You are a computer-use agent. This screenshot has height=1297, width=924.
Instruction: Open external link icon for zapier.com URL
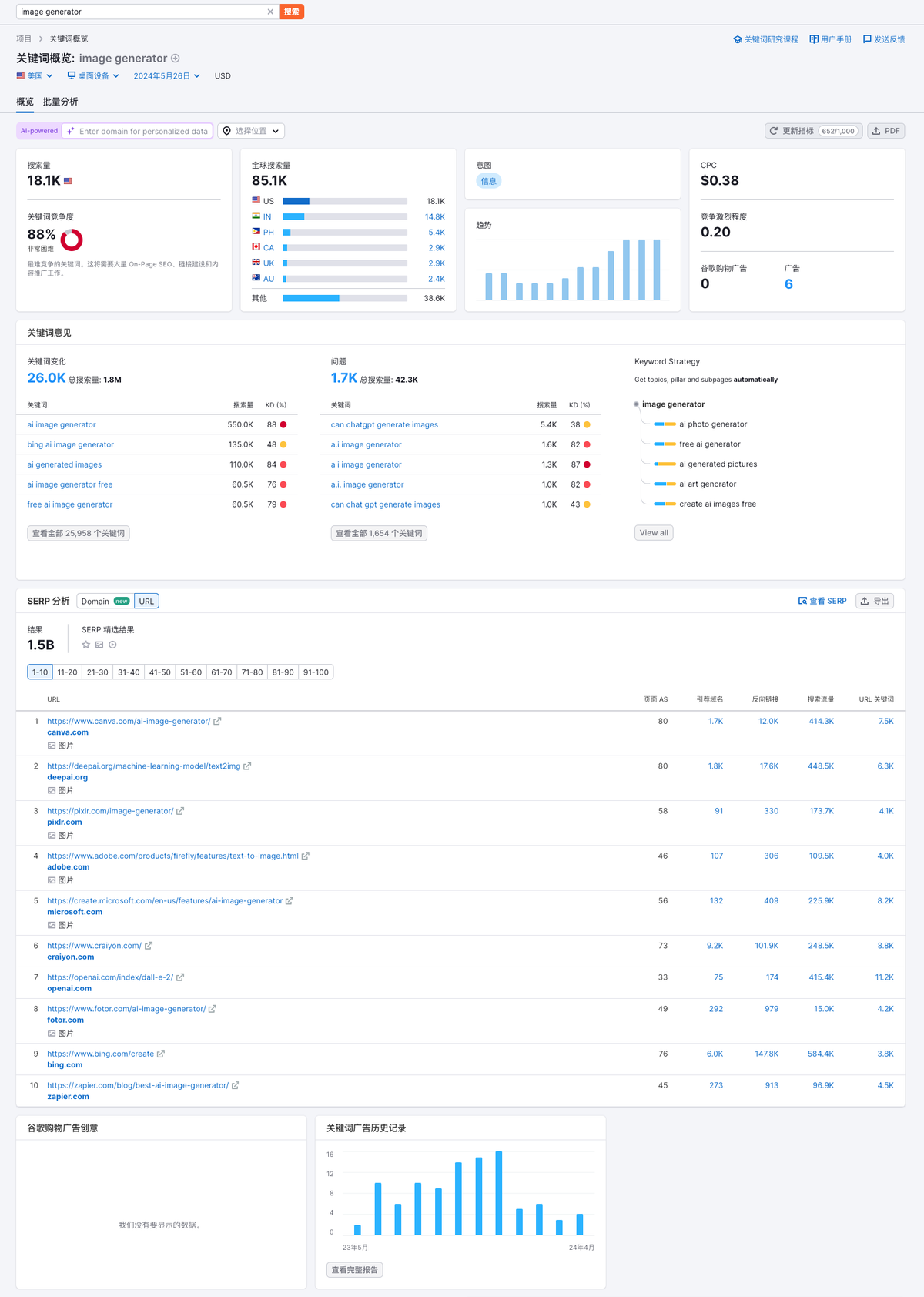236,1085
